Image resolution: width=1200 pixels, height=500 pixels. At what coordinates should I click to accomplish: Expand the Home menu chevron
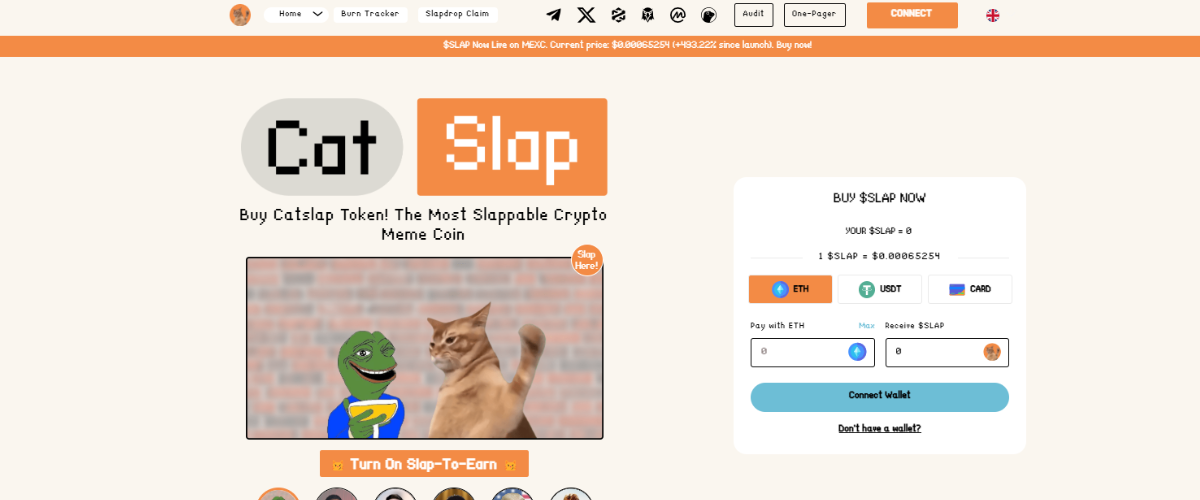coord(318,14)
